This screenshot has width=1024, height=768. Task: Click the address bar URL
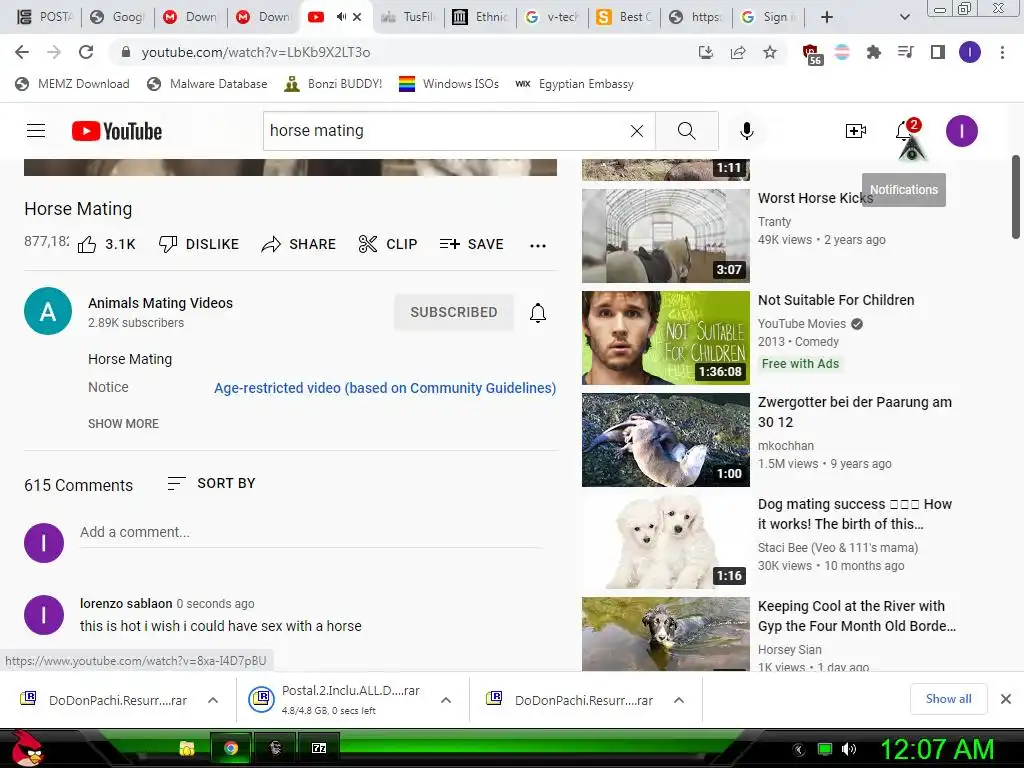tap(256, 52)
